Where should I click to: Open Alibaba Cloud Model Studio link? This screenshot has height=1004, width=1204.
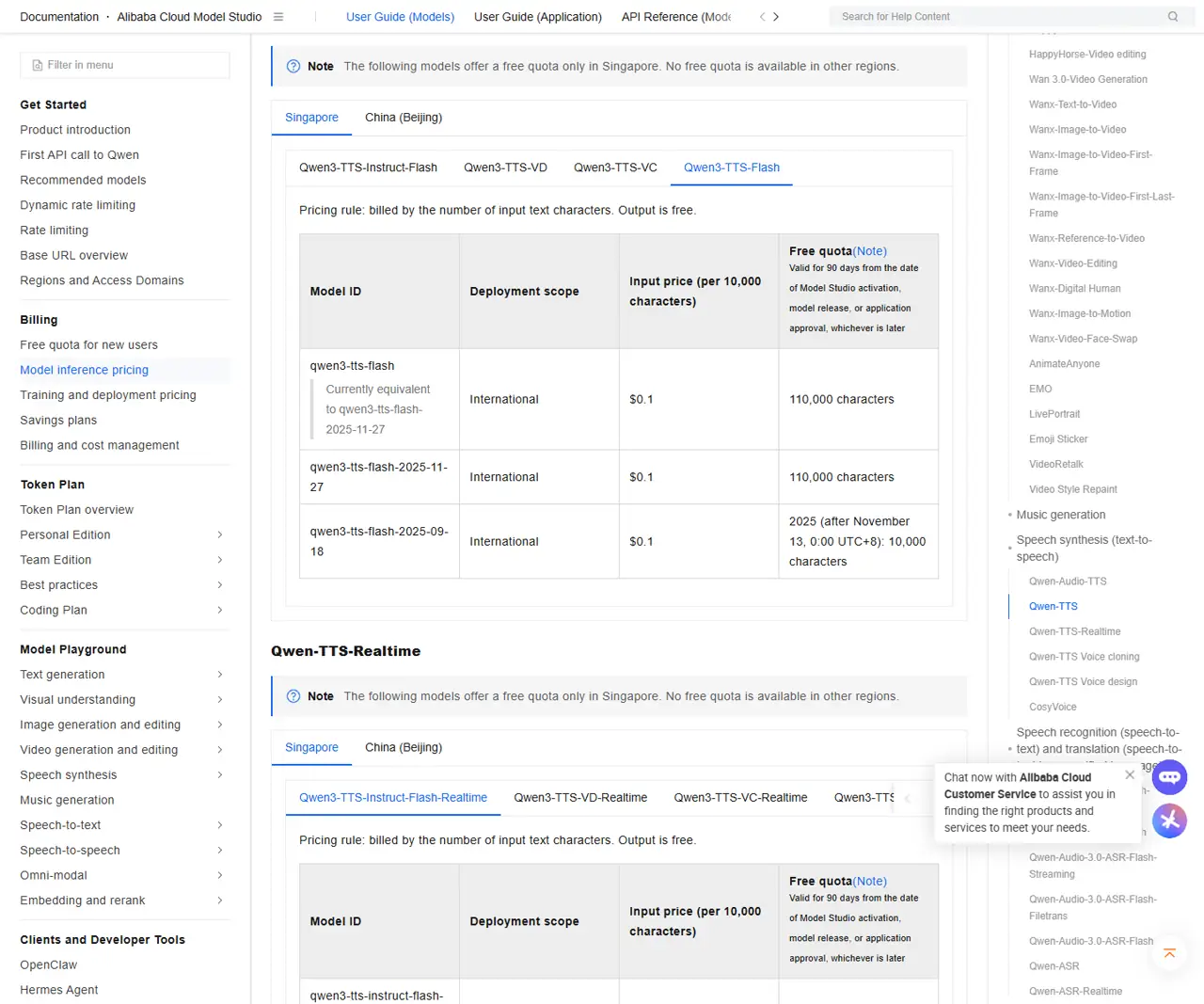[x=189, y=17]
